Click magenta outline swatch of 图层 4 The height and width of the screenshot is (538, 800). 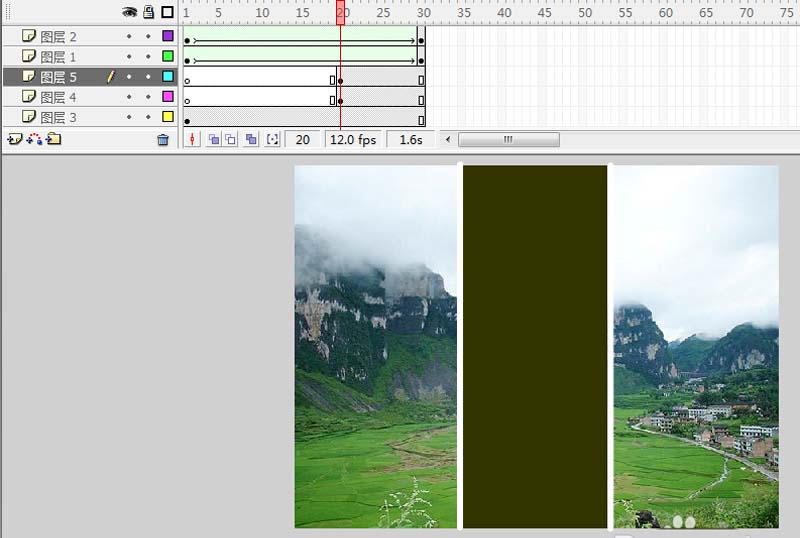[168, 96]
